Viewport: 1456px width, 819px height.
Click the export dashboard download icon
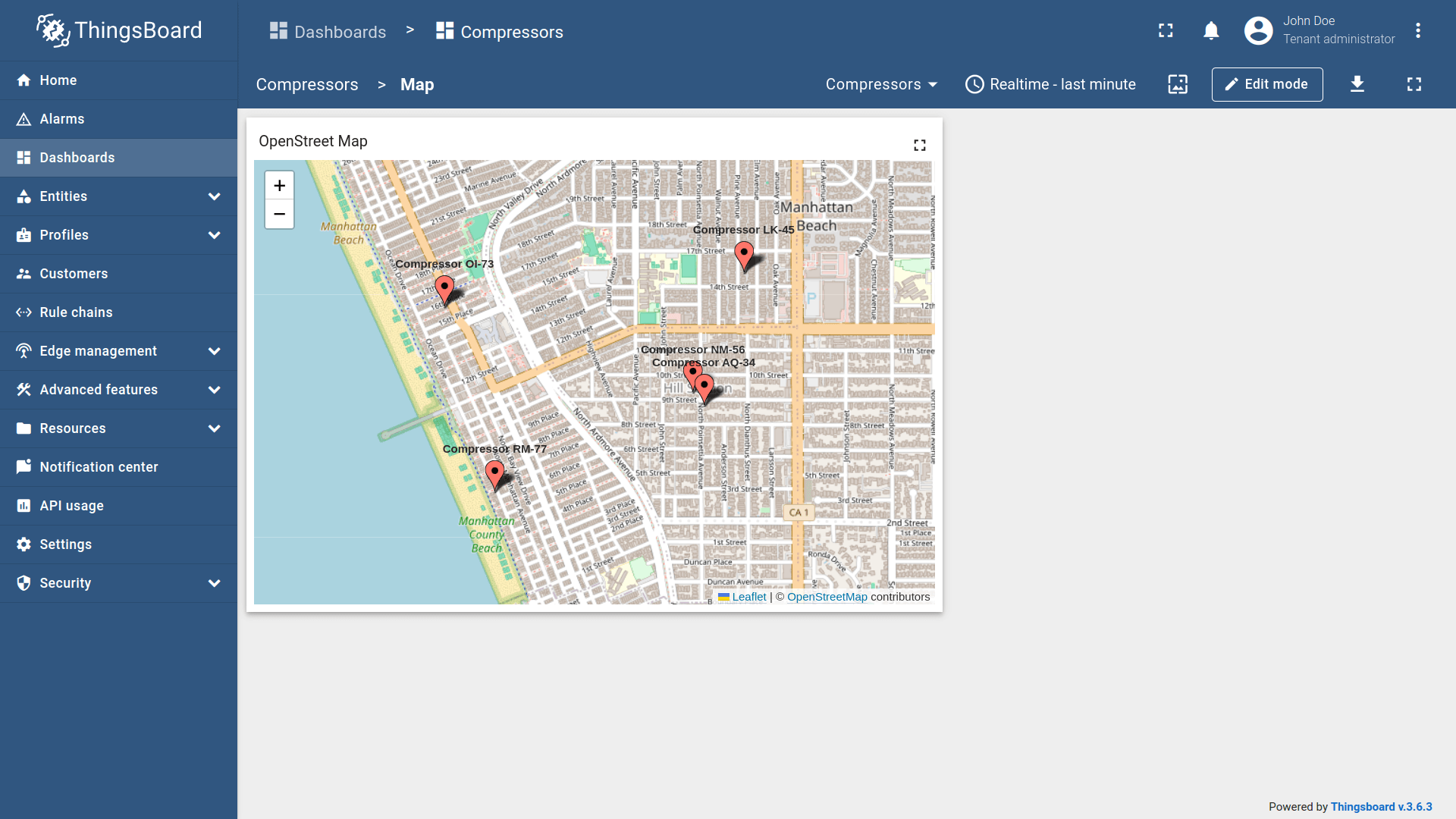(x=1357, y=84)
